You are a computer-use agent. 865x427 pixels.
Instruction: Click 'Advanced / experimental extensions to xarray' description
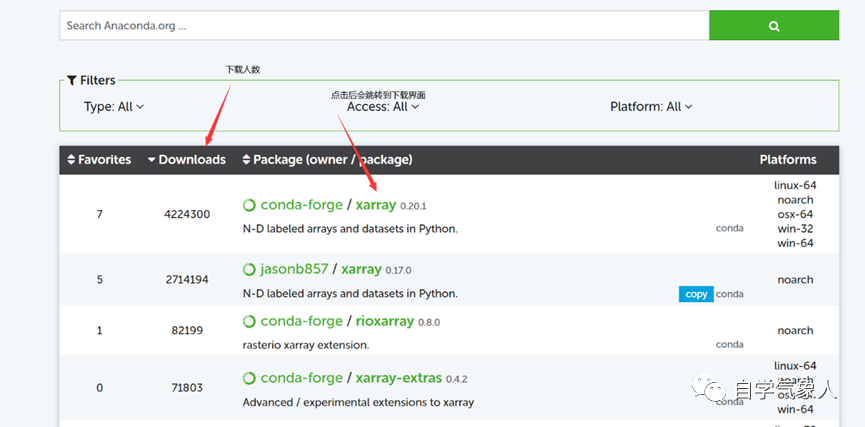tap(358, 402)
